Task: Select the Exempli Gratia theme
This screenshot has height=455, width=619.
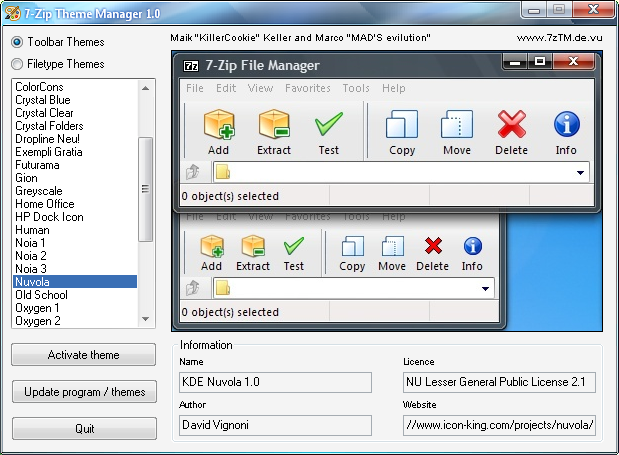Action: pyautogui.click(x=75, y=152)
